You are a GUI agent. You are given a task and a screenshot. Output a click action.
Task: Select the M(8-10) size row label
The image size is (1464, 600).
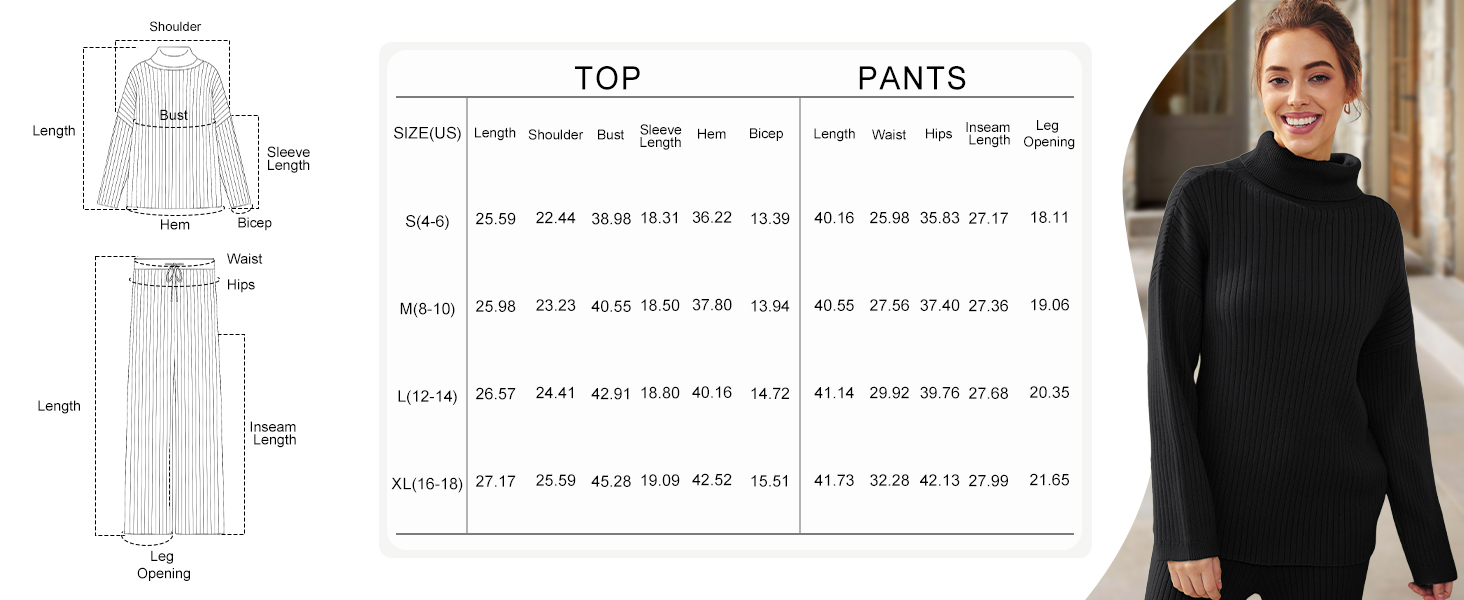coord(427,309)
